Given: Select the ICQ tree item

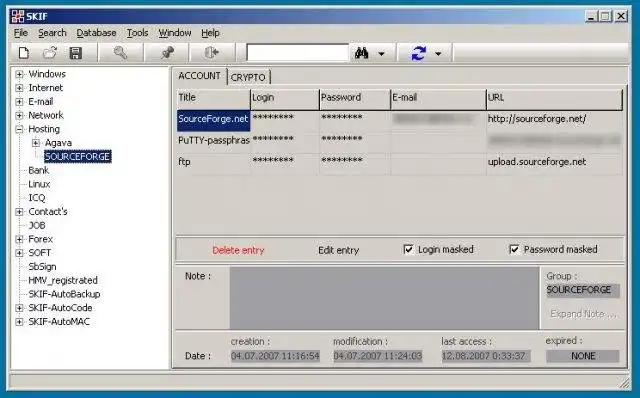Looking at the screenshot, I should coord(37,198).
